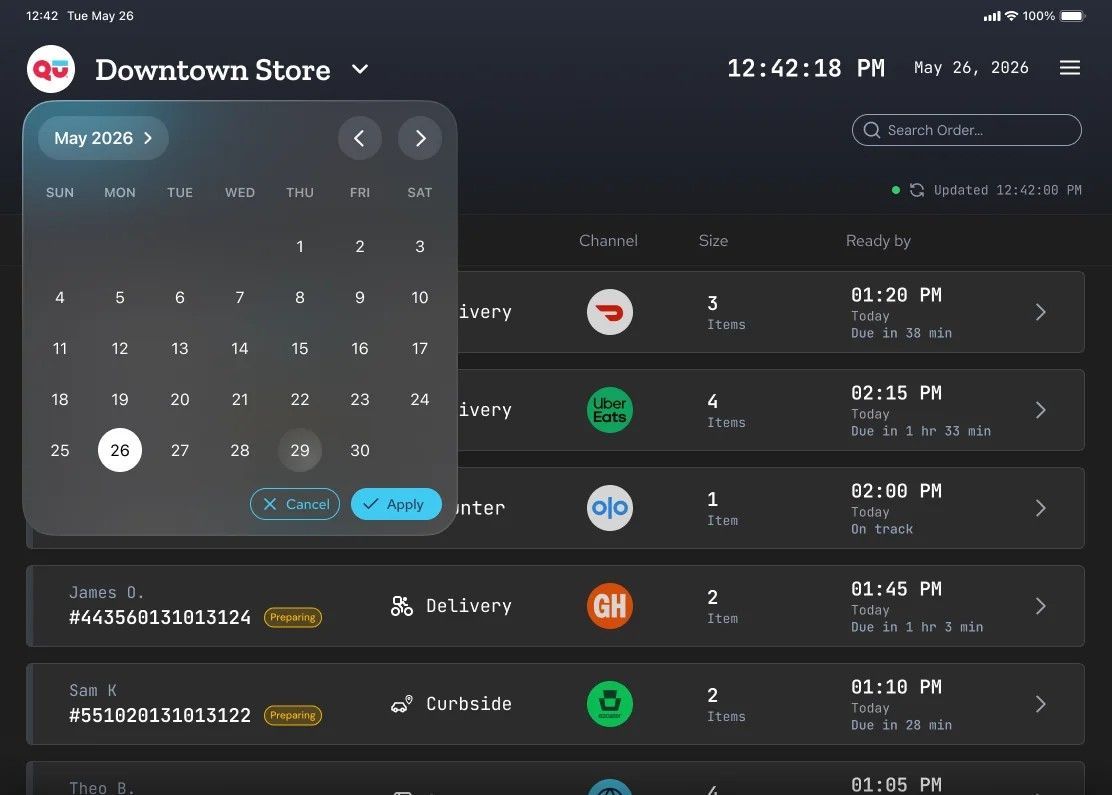Open the May 2026 month picker
The width and height of the screenshot is (1112, 795).
pyautogui.click(x=104, y=138)
